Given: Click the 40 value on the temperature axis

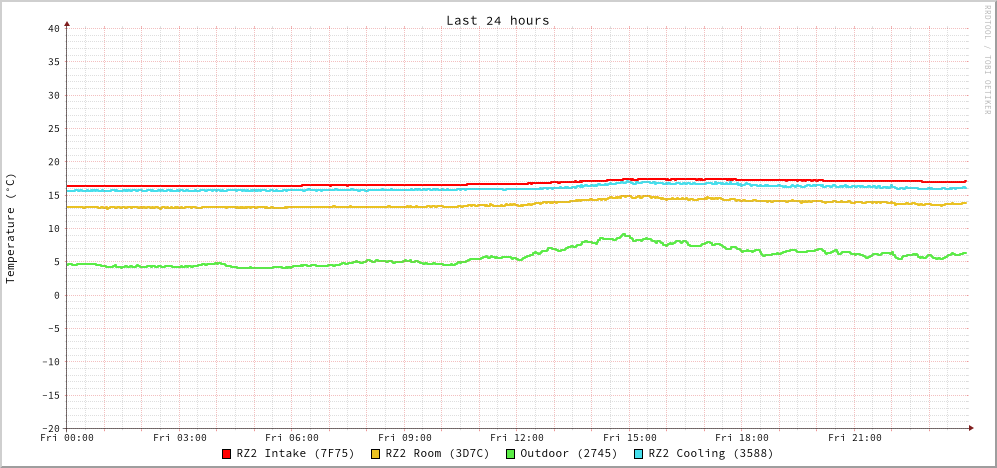Looking at the screenshot, I should (53, 28).
